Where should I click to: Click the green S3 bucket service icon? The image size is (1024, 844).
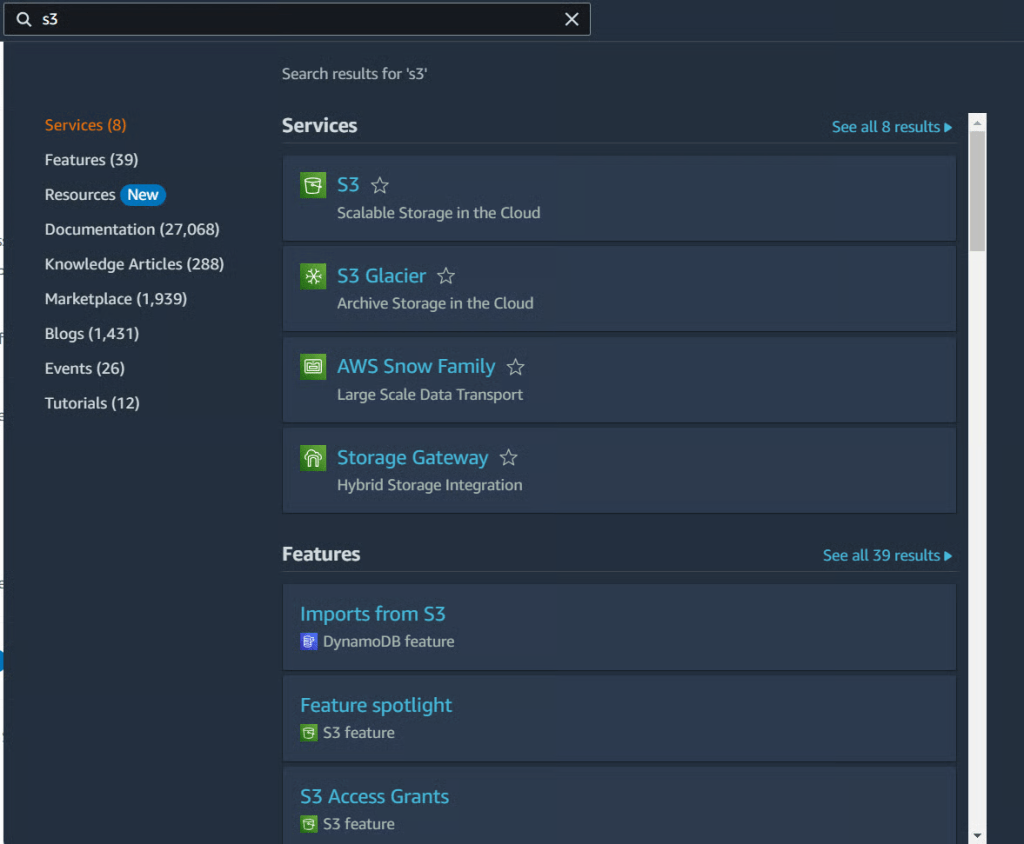[313, 185]
